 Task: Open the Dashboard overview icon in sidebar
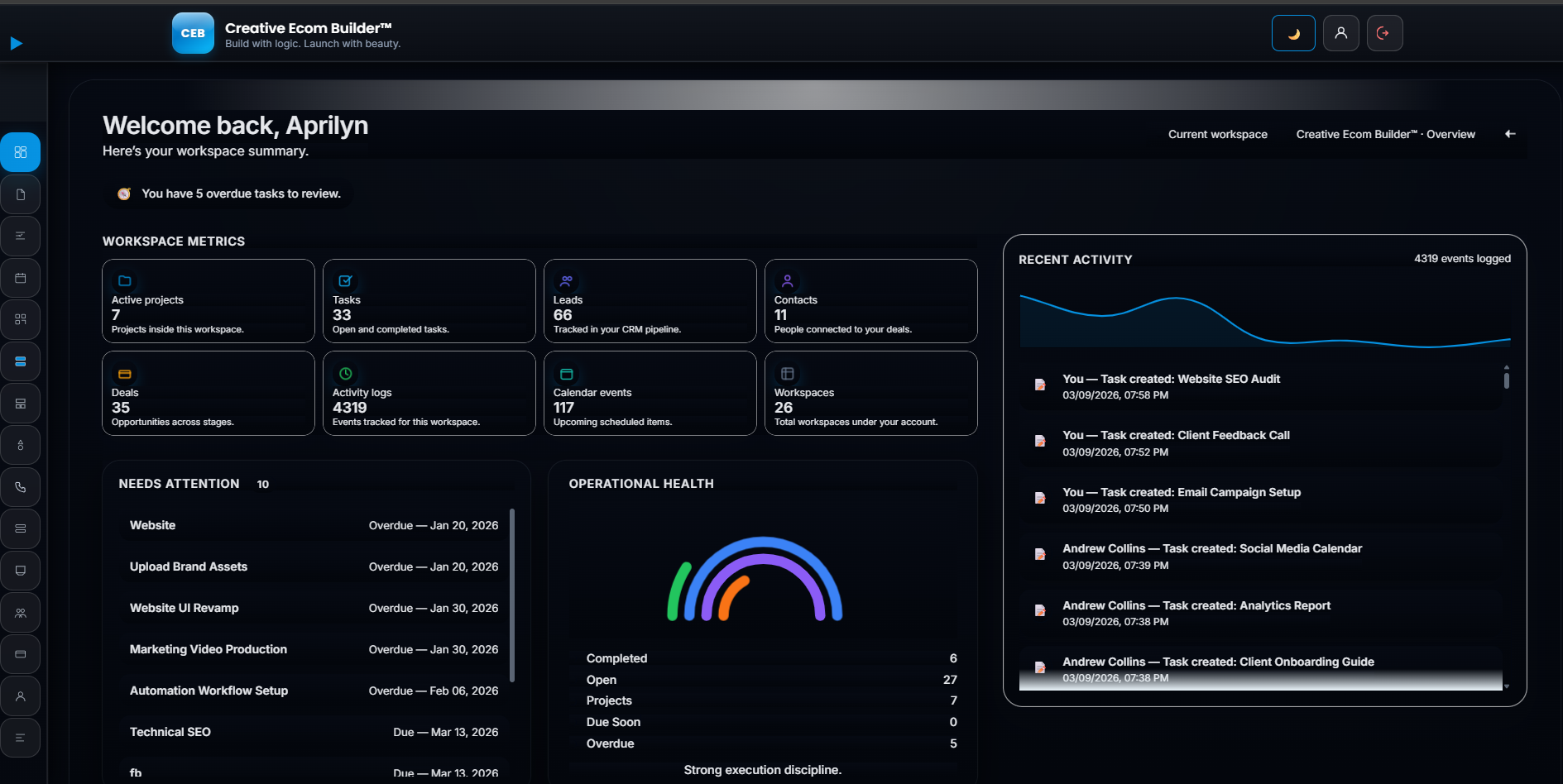pos(21,152)
